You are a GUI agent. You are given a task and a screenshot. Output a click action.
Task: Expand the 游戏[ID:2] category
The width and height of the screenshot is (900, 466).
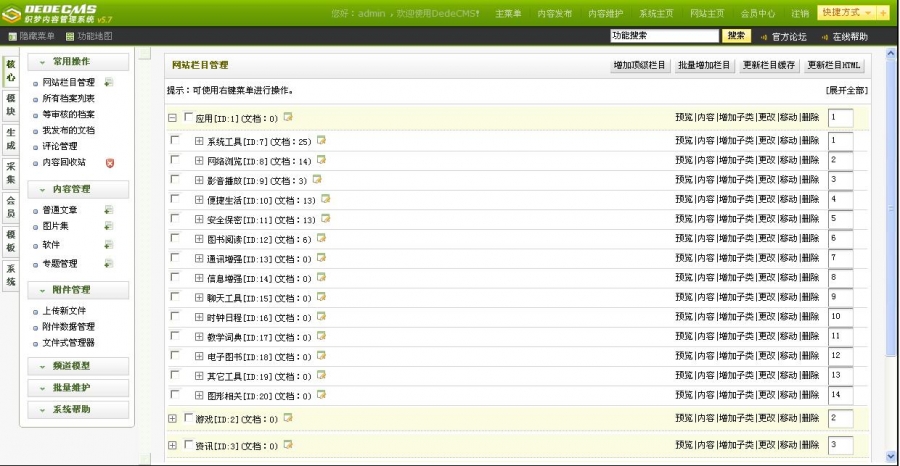172,419
